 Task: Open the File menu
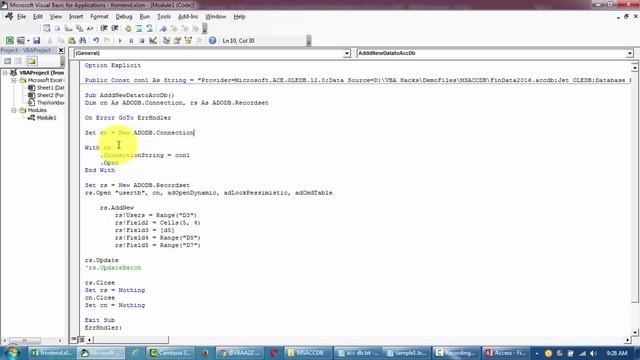point(21,17)
